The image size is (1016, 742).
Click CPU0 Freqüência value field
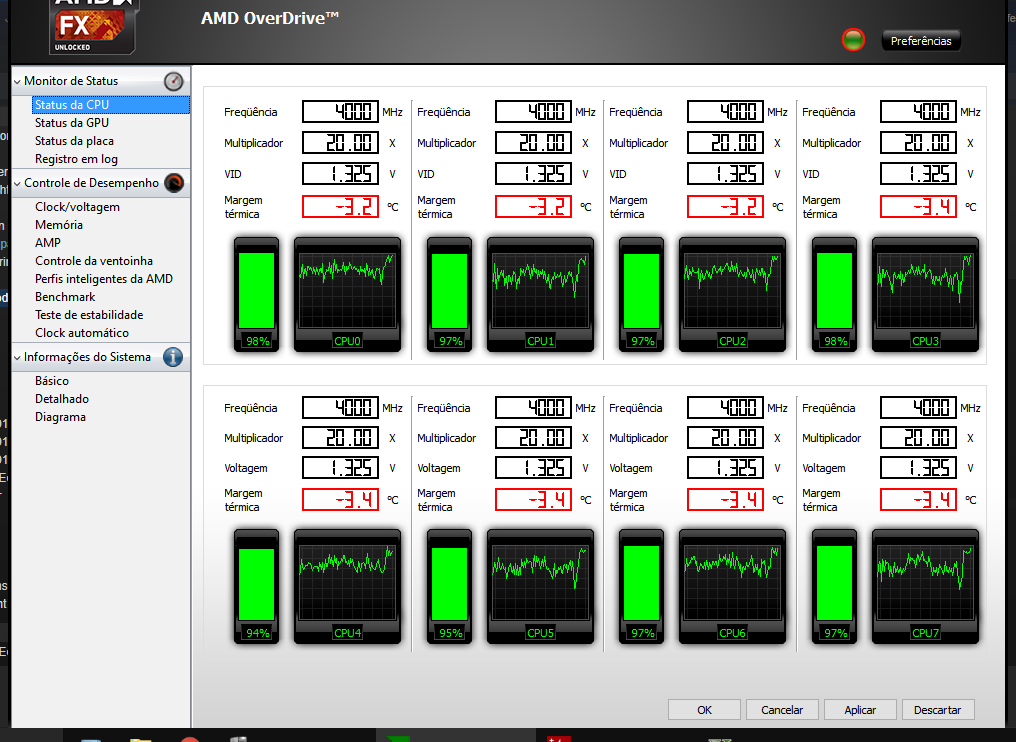coord(340,111)
